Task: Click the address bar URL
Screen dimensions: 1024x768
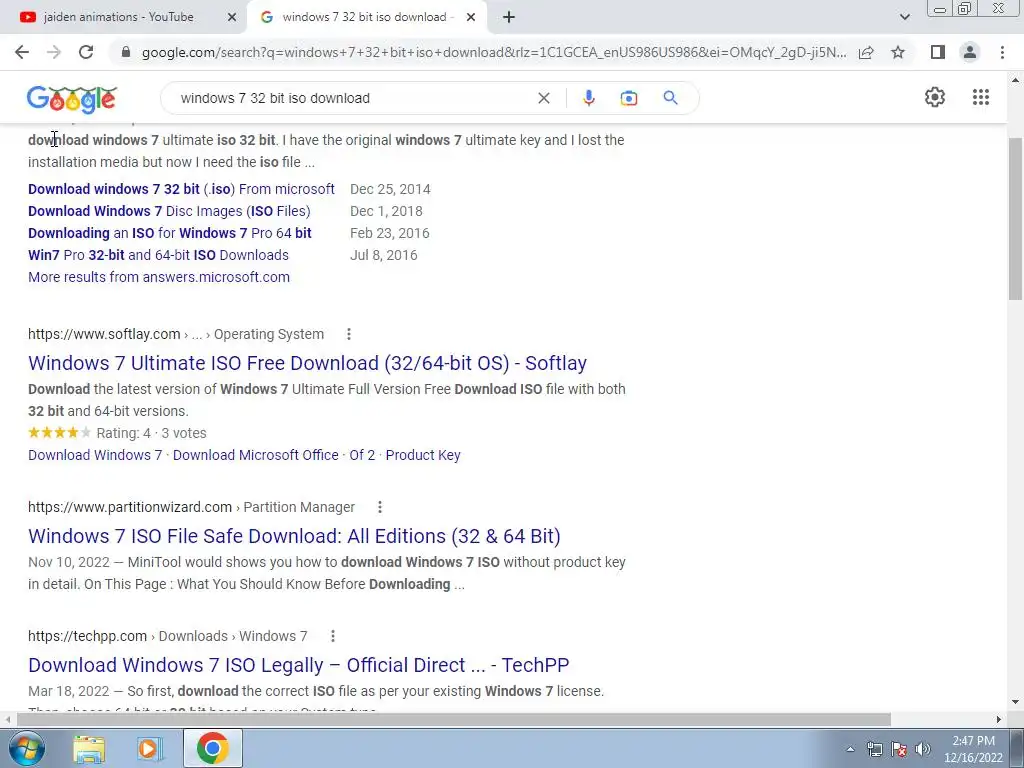Action: pos(494,52)
